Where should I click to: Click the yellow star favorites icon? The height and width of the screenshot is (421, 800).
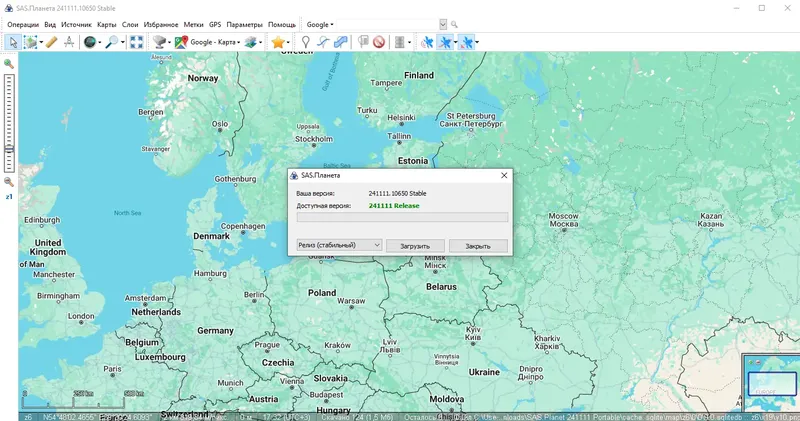tap(278, 42)
